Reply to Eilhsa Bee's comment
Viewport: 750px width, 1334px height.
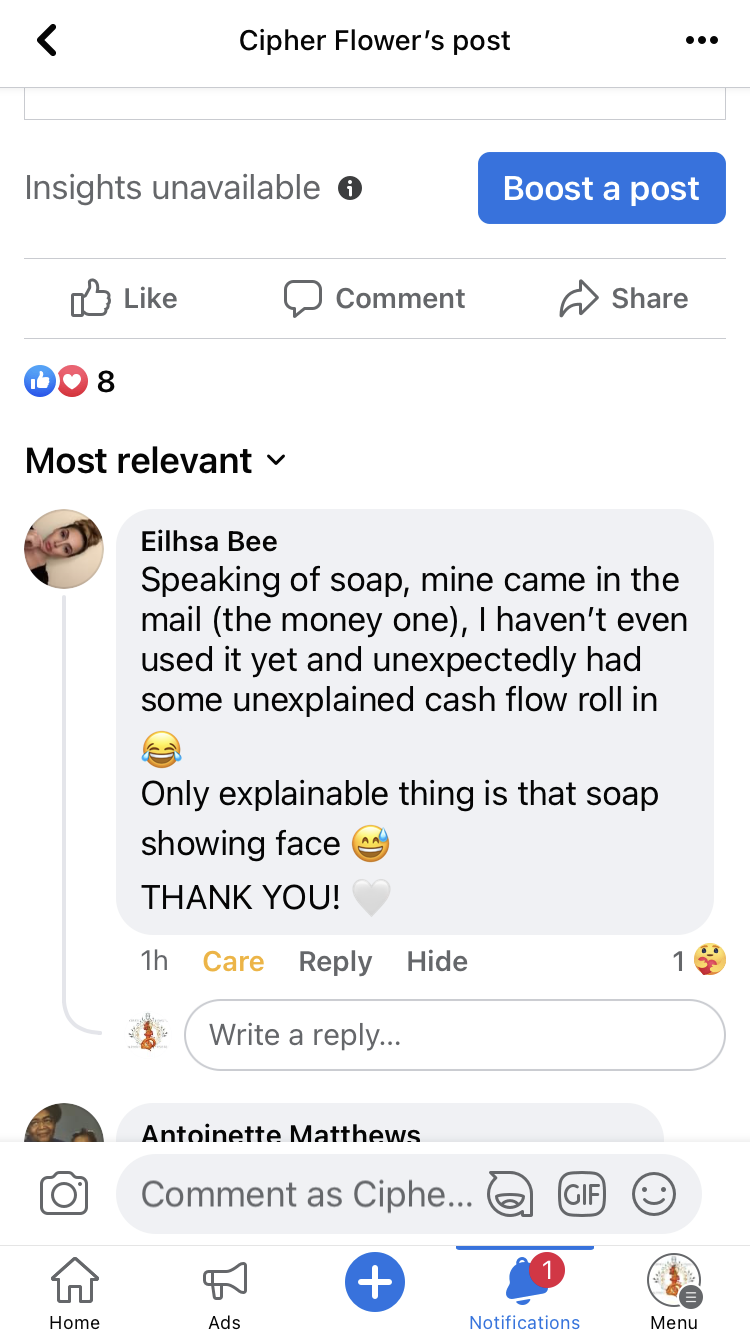point(335,961)
